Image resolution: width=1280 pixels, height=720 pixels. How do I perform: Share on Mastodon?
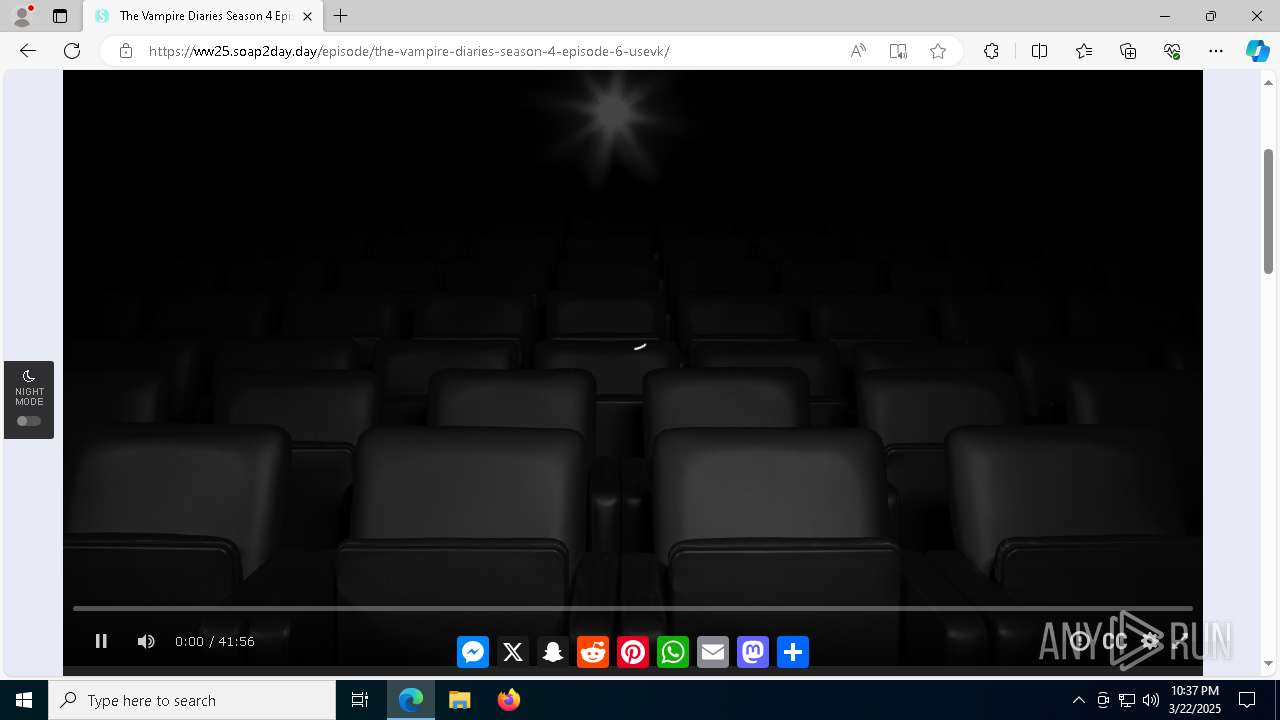click(x=753, y=652)
